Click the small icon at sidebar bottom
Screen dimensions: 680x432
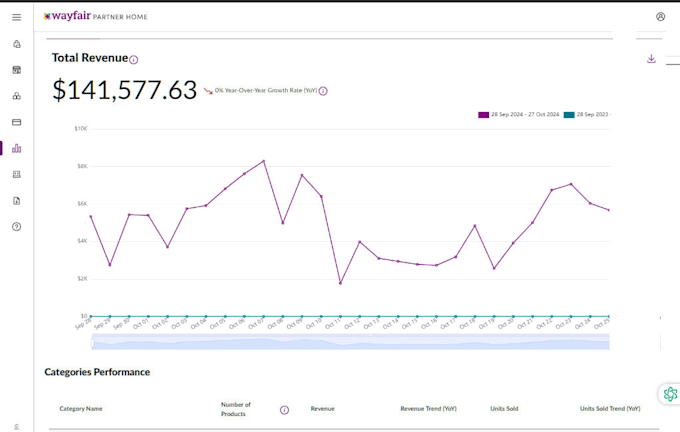click(16, 427)
